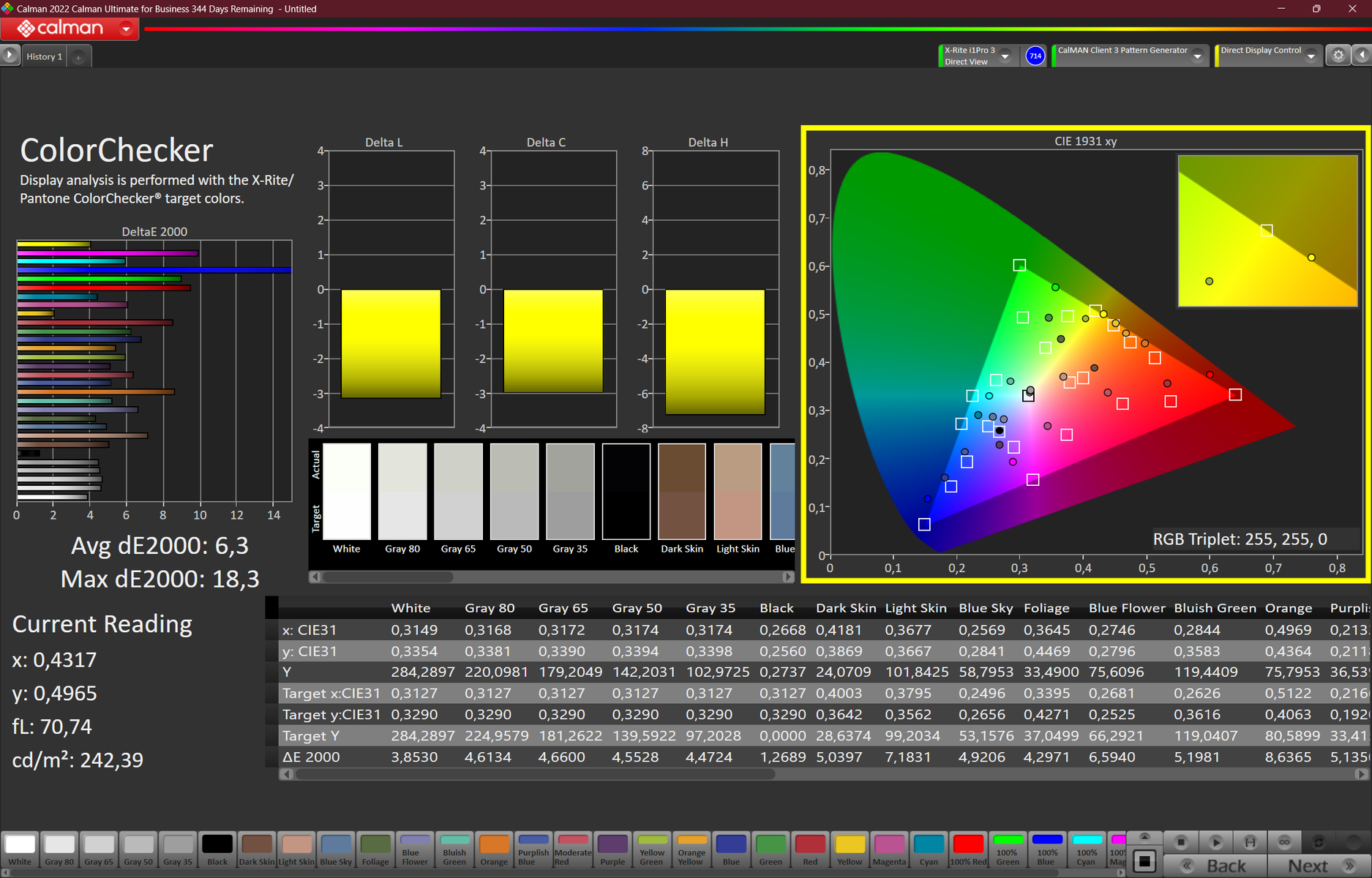Click the data table horizontal scrollbar
The height and width of the screenshot is (878, 1372).
point(534,774)
